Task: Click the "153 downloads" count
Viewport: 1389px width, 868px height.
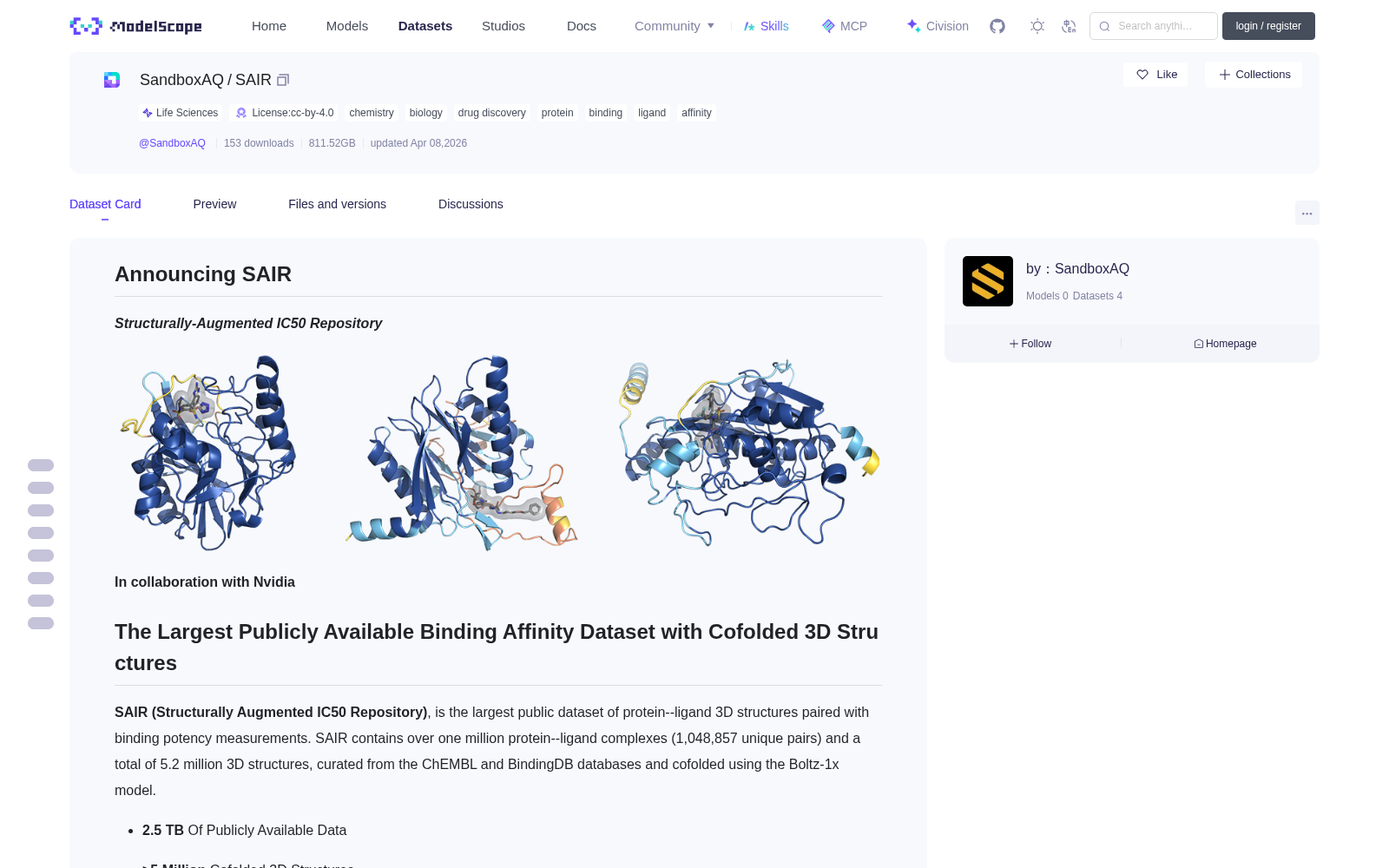Action: (259, 143)
